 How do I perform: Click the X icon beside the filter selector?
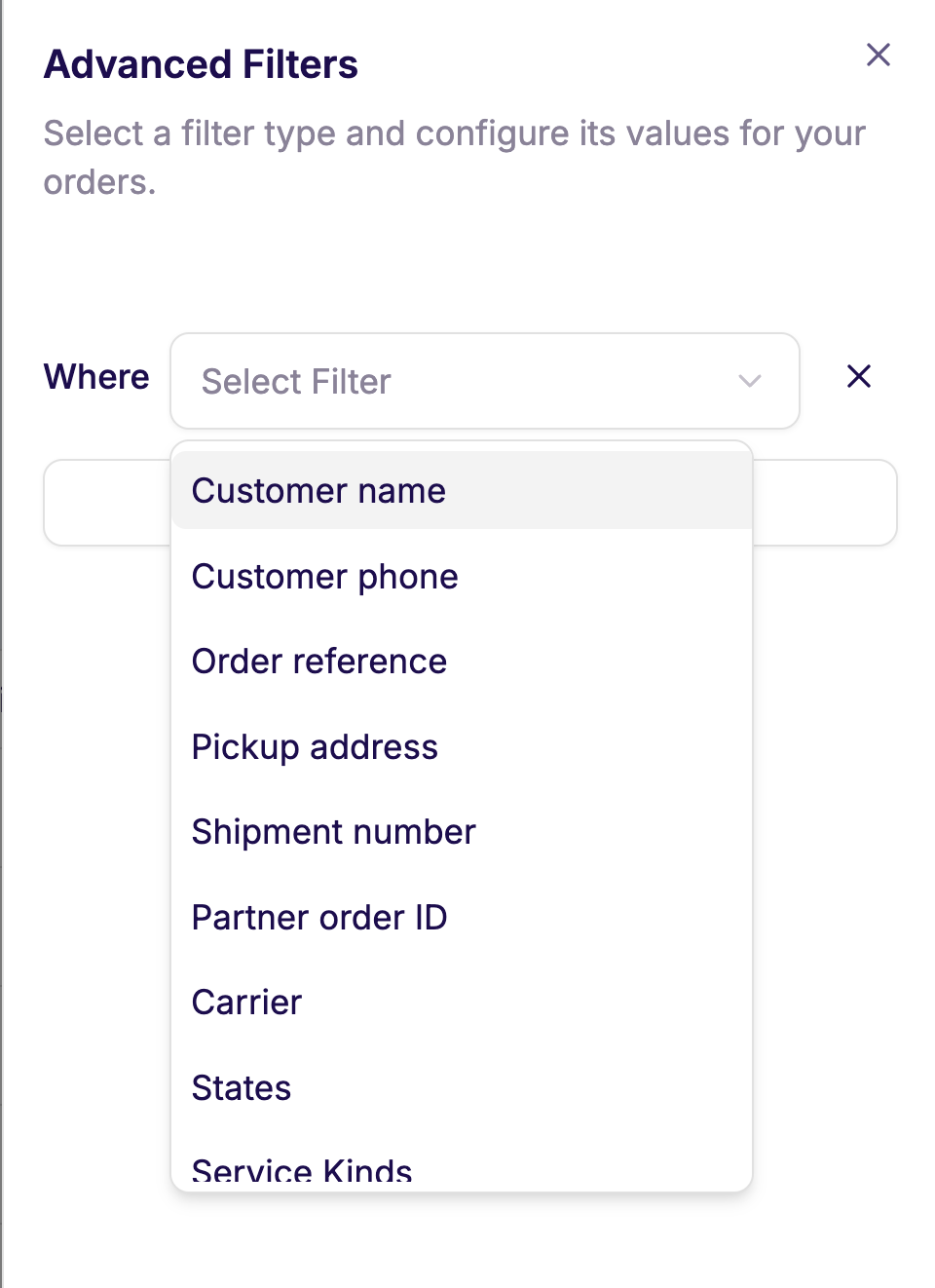858,377
